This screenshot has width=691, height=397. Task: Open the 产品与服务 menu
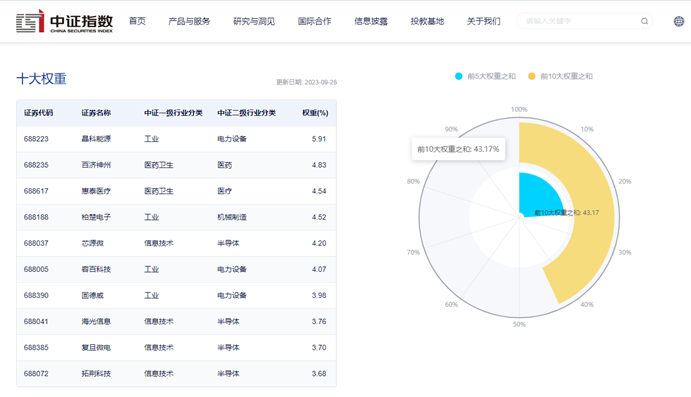tap(189, 21)
